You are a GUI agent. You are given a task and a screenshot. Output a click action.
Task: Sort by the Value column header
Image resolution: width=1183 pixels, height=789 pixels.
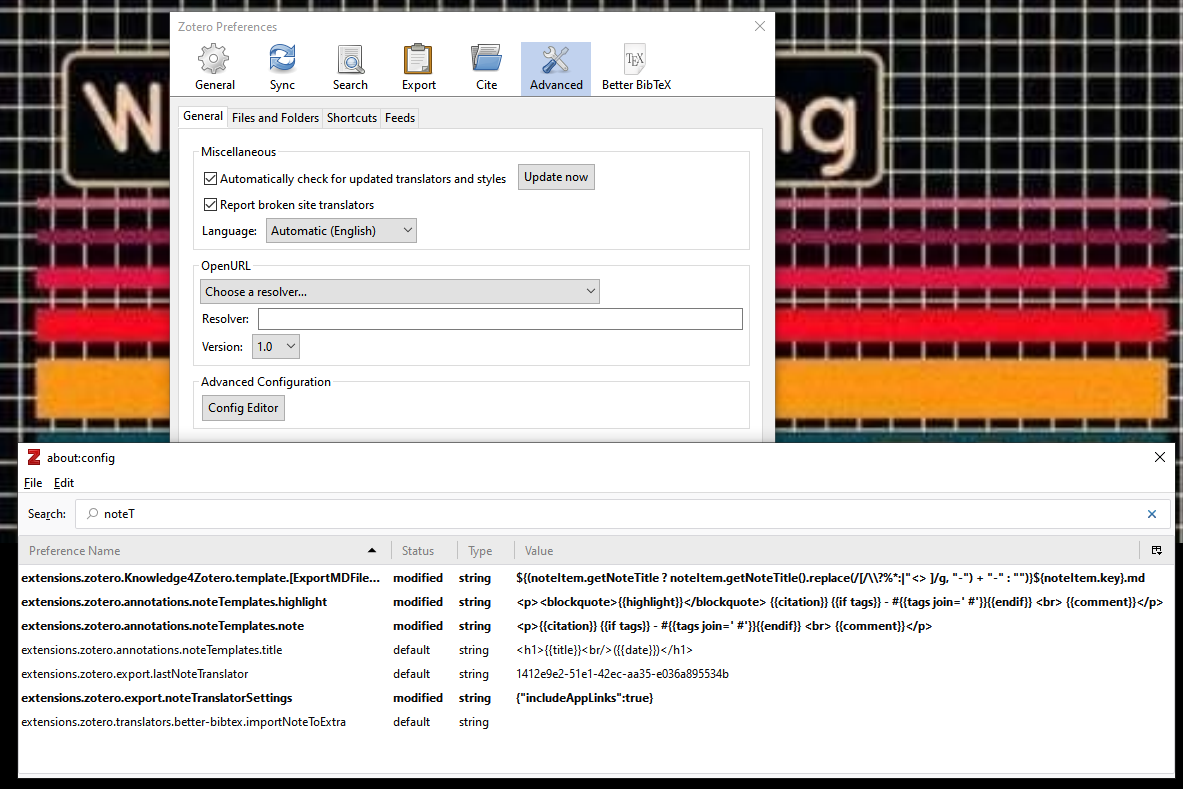coord(826,551)
